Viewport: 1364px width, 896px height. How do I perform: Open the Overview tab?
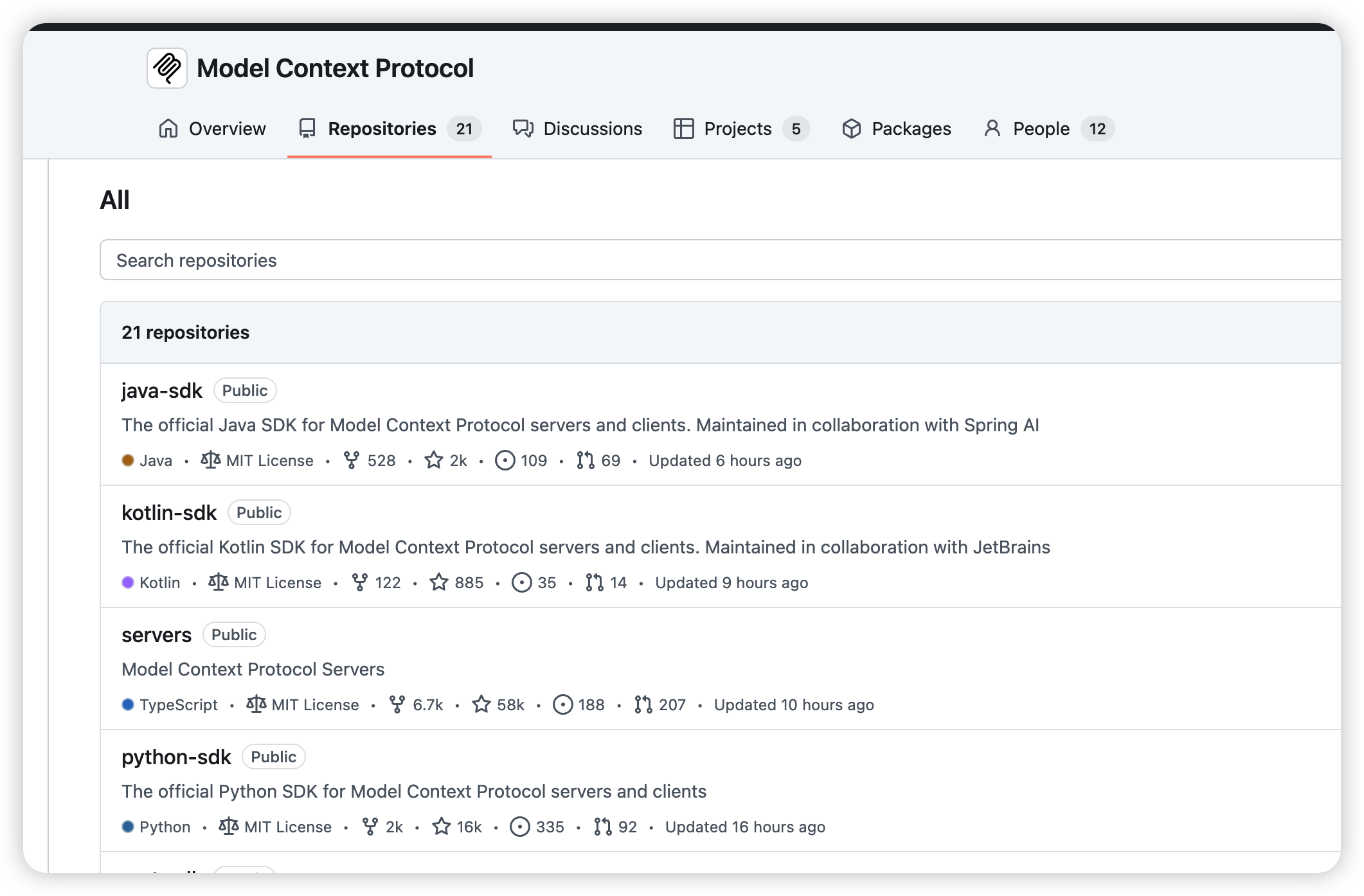(212, 129)
